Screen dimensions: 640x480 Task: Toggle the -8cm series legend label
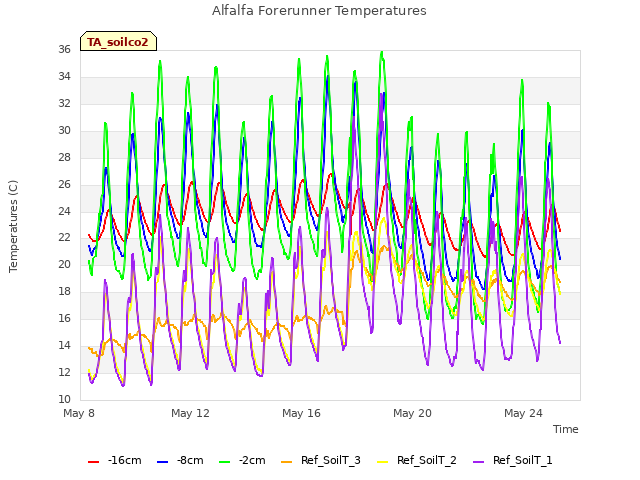click(190, 460)
